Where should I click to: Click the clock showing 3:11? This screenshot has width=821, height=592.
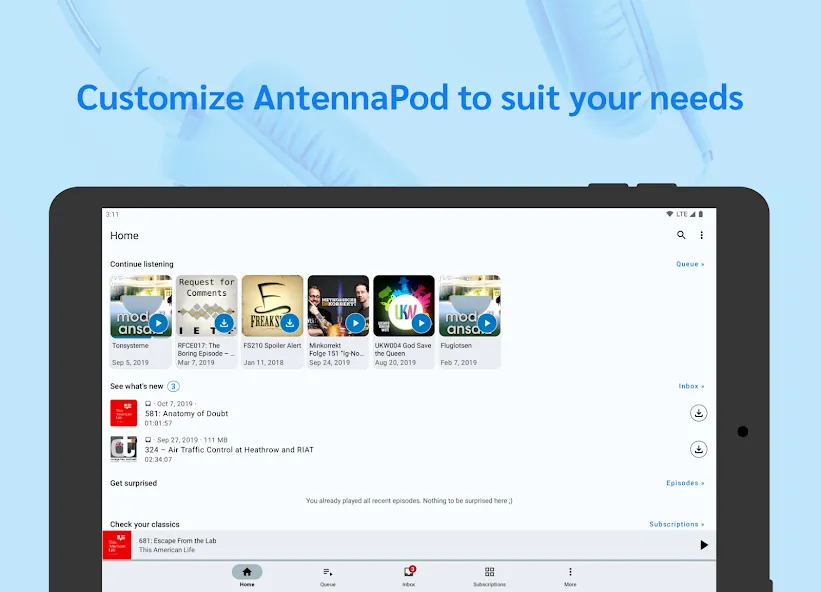112,214
